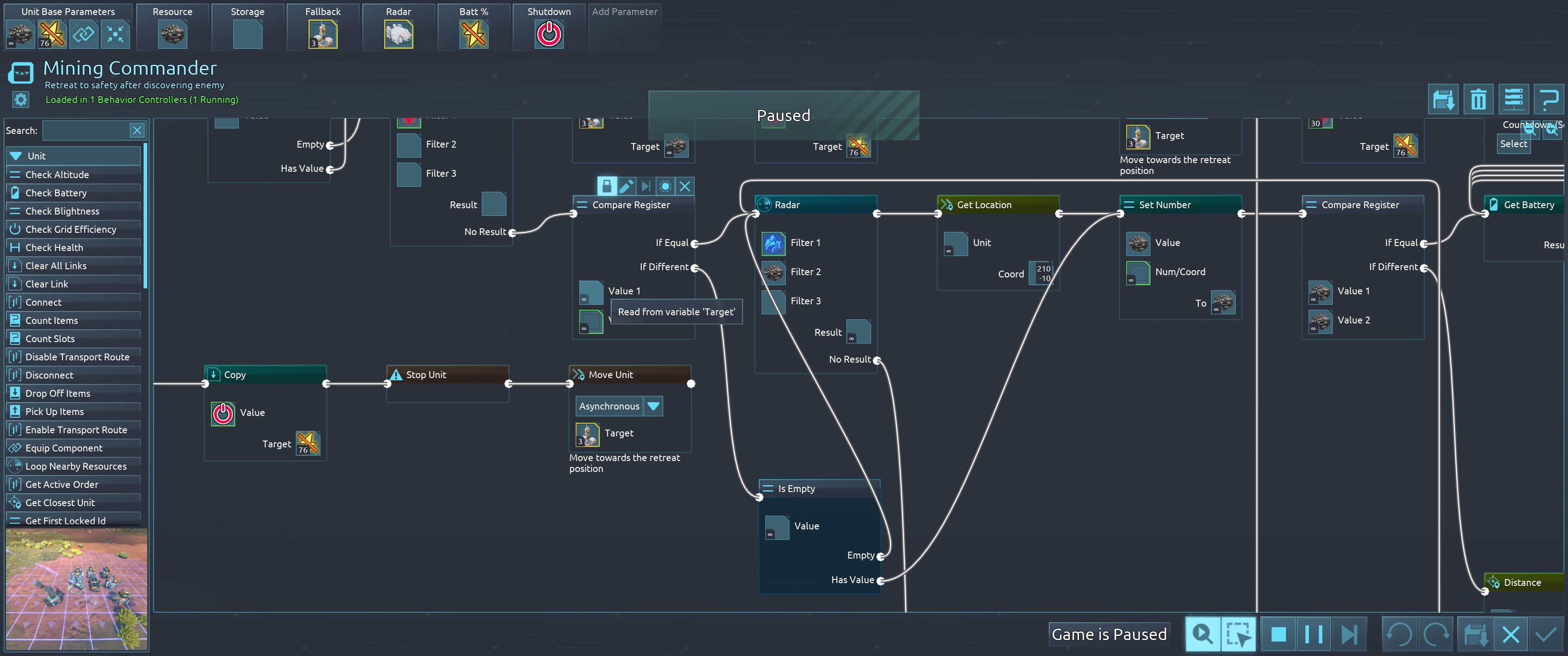The image size is (1568, 656).
Task: Open the Asynchronous dropdown in Move Unit
Action: pos(653,406)
